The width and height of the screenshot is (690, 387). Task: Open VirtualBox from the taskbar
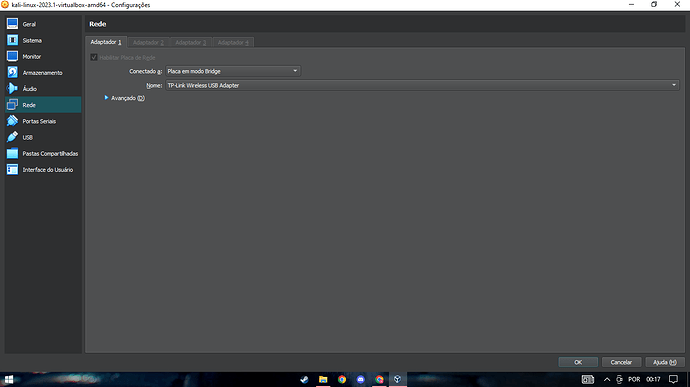click(397, 379)
